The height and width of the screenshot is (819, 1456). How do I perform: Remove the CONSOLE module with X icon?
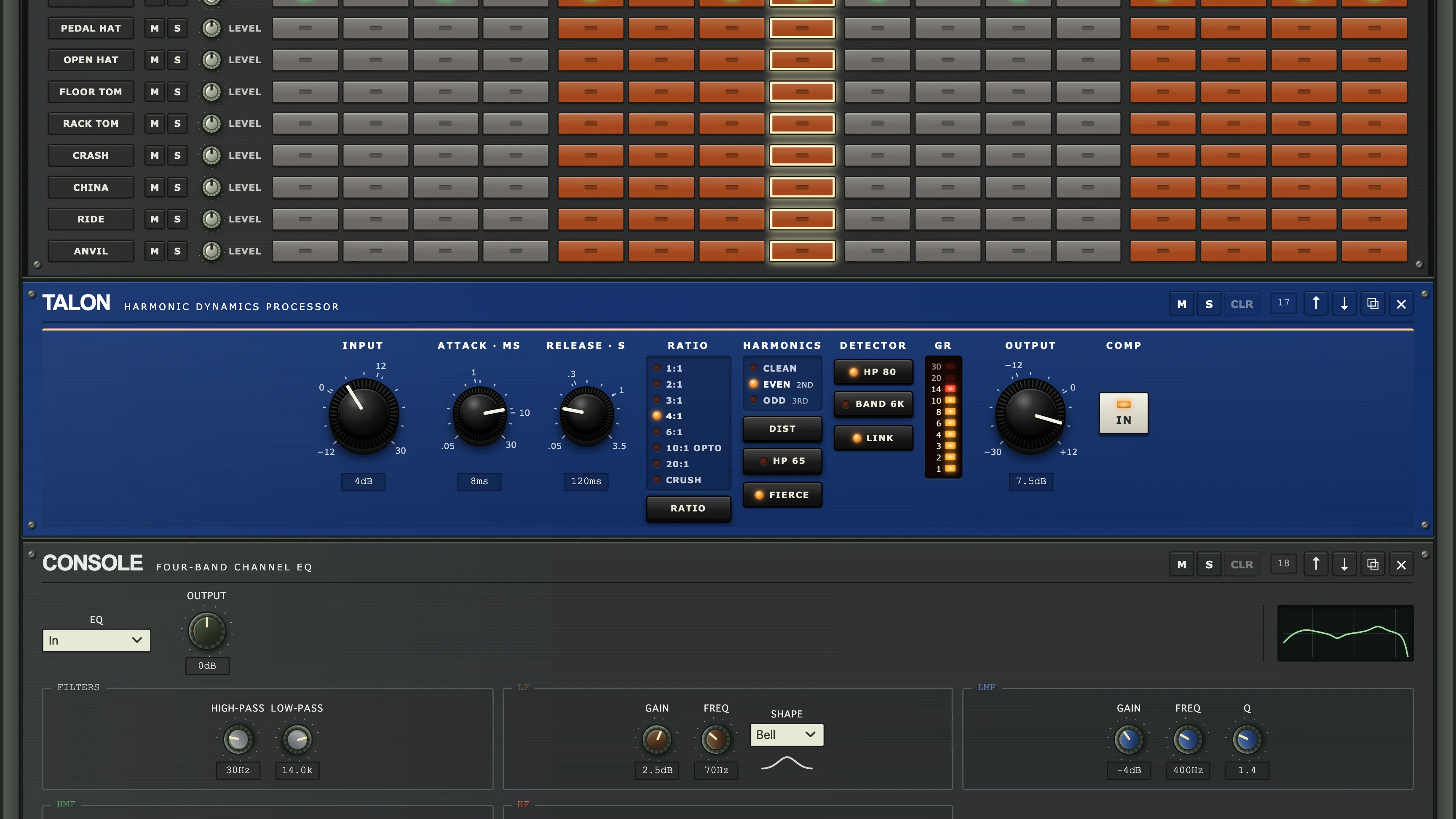click(1401, 564)
